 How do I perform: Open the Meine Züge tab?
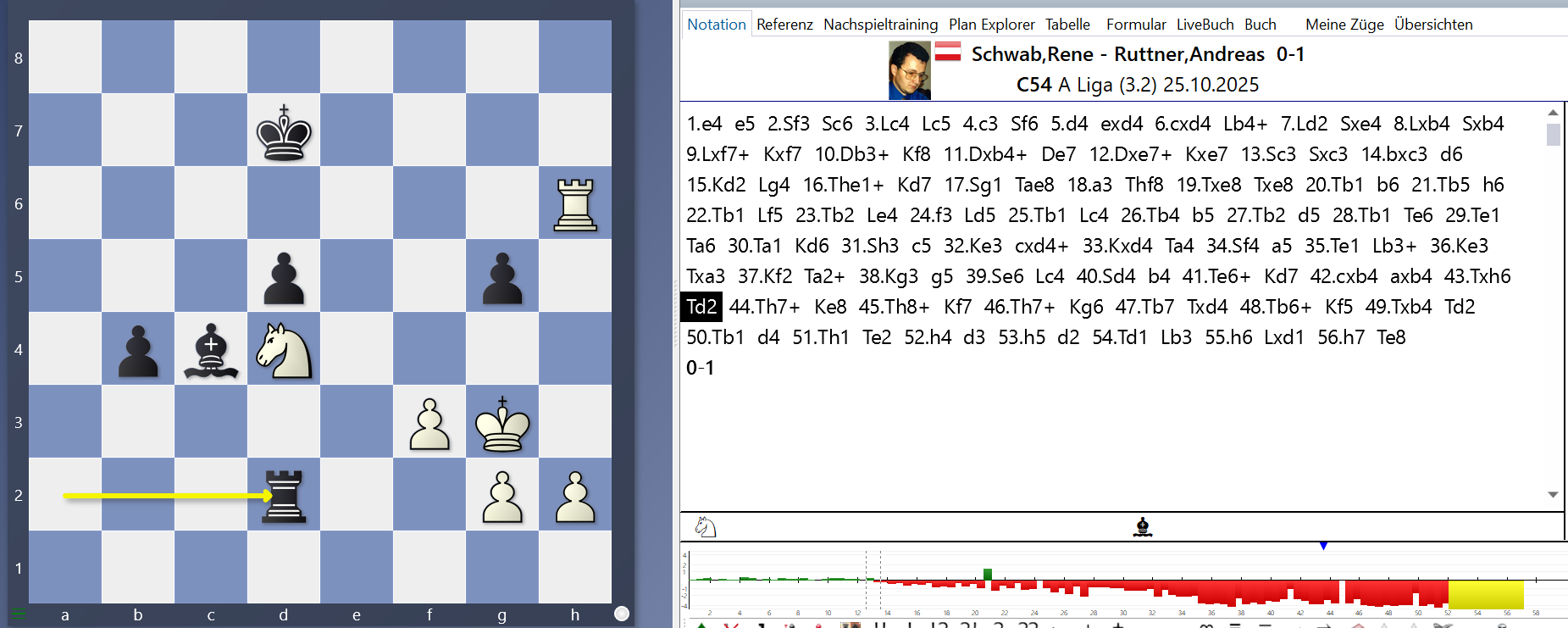(x=1344, y=25)
